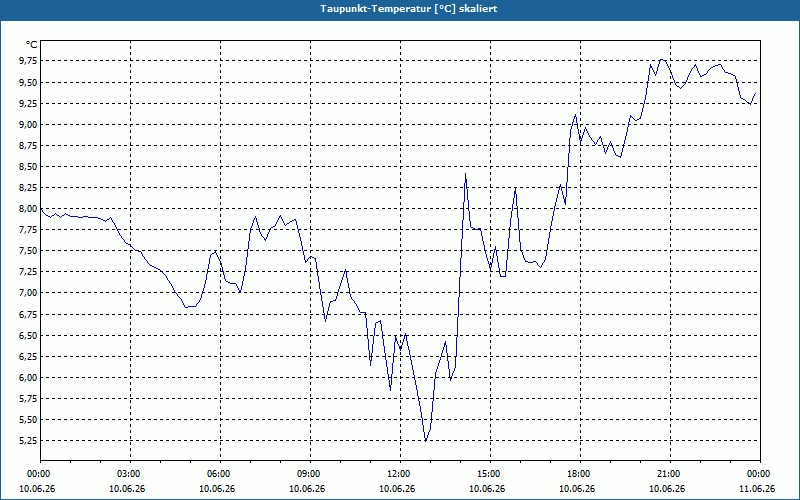The height and width of the screenshot is (500, 800).
Task: Click the sharp spike just after 14:00
Action: coord(465,174)
